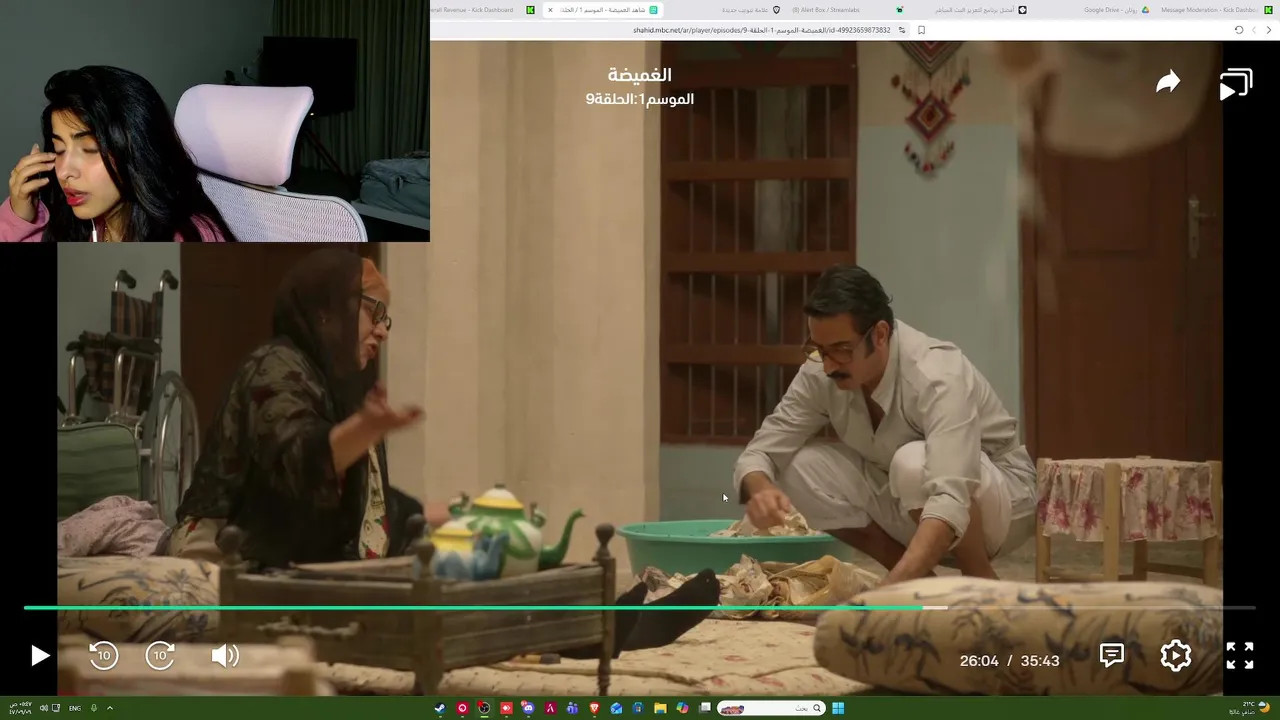Click the show title الغميضة

coord(640,75)
